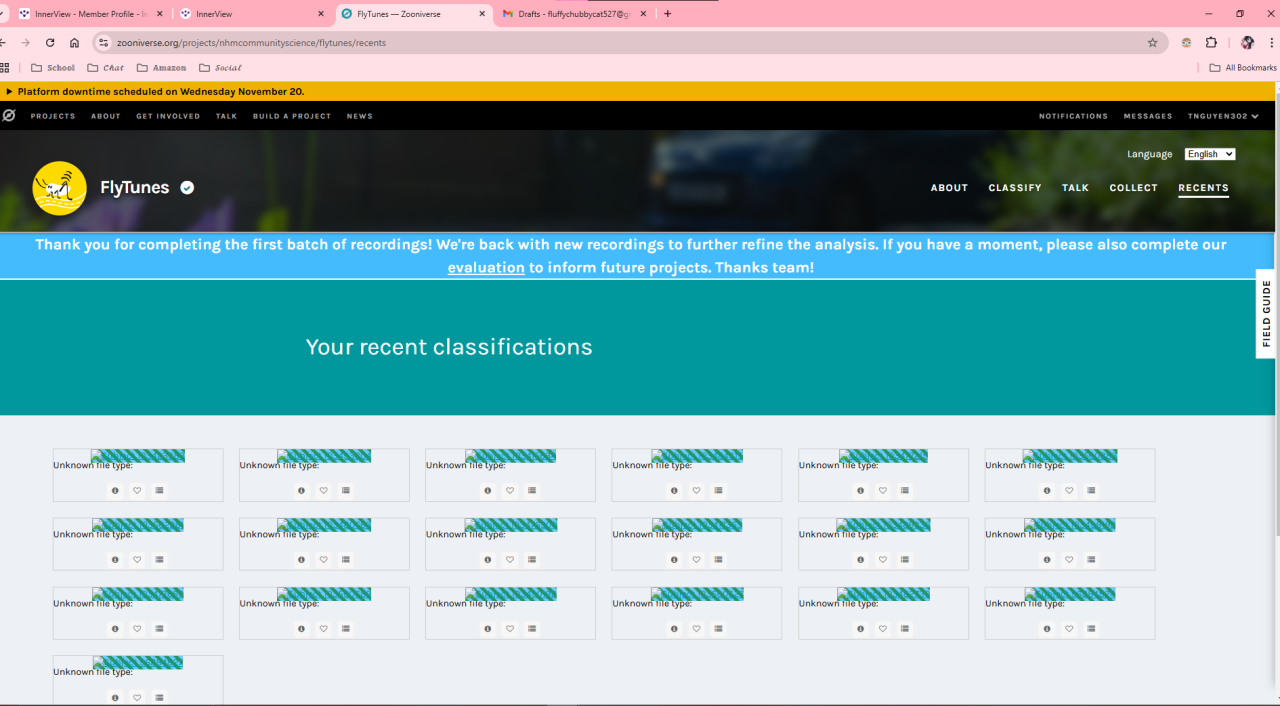Show info for first card in third row
The width and height of the screenshot is (1280, 706).
pos(115,628)
